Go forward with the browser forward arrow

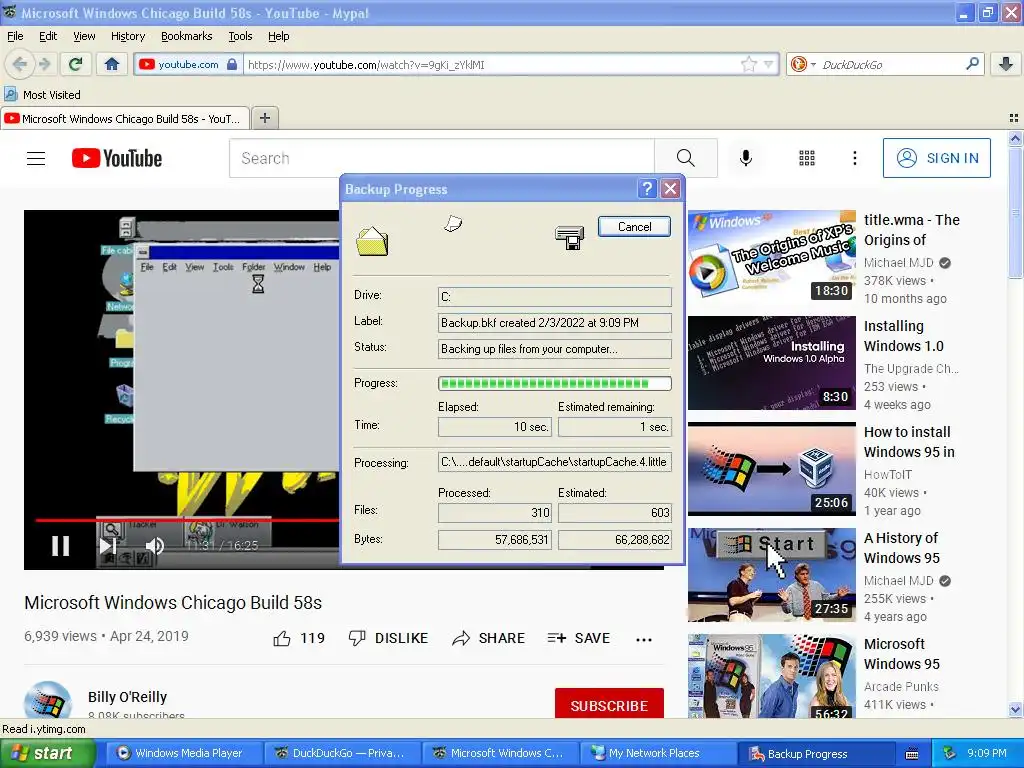click(x=44, y=64)
